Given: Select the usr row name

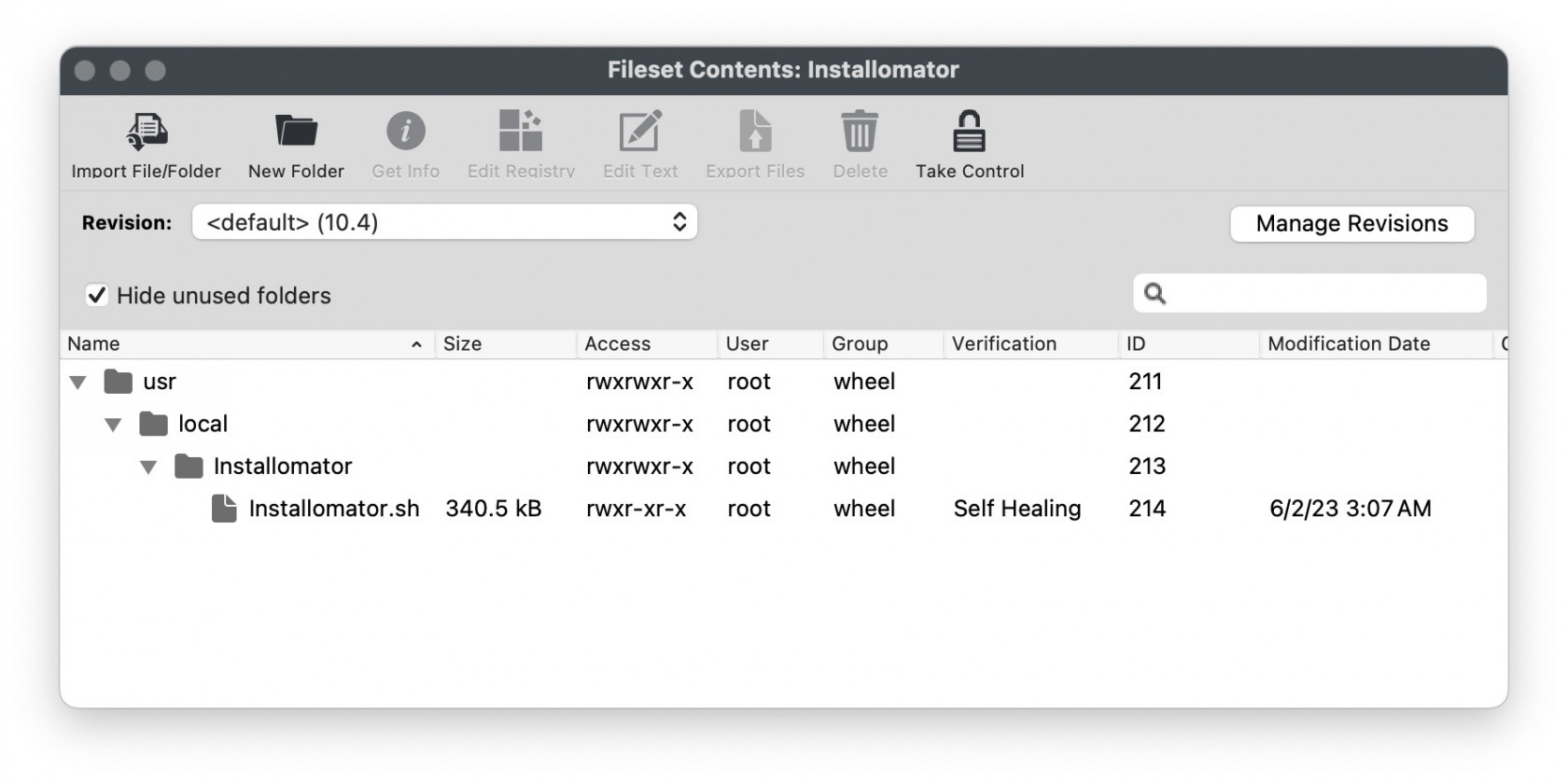Looking at the screenshot, I should click(160, 382).
